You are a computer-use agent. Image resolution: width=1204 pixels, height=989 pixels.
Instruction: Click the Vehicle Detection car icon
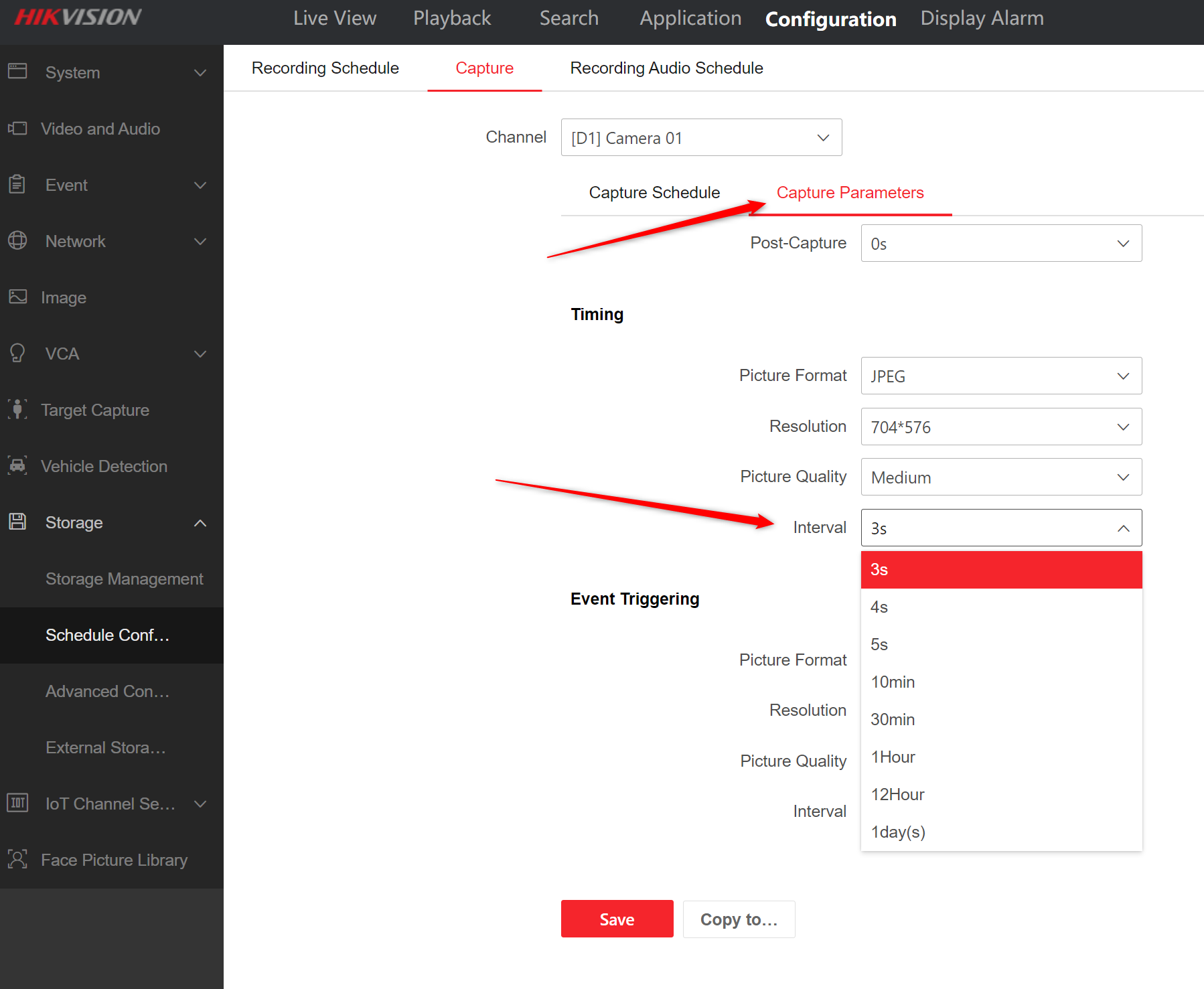pos(17,465)
